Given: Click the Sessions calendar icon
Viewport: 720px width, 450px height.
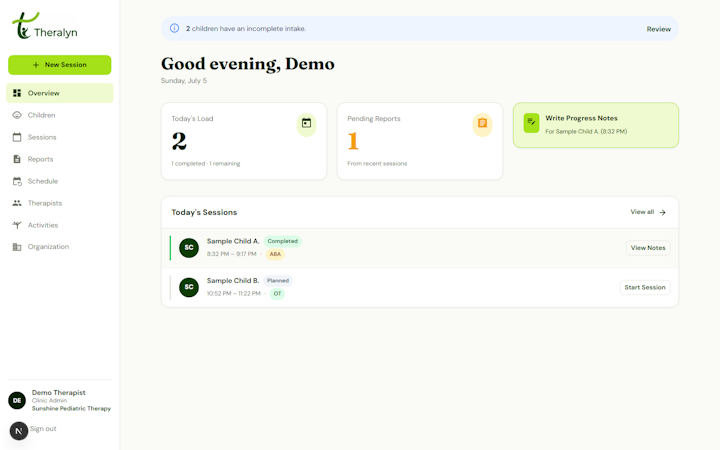Looking at the screenshot, I should click(x=17, y=137).
